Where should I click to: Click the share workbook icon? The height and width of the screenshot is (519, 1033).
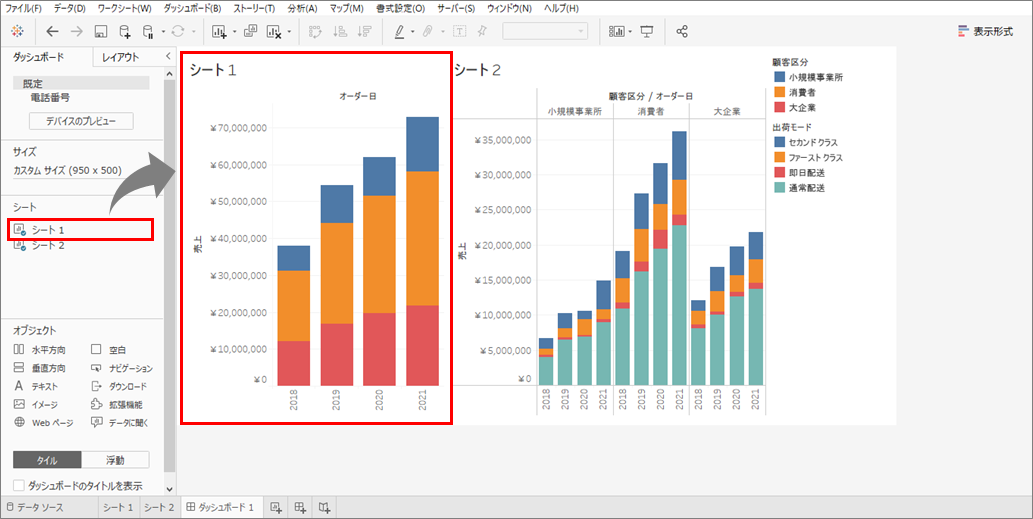coord(682,31)
